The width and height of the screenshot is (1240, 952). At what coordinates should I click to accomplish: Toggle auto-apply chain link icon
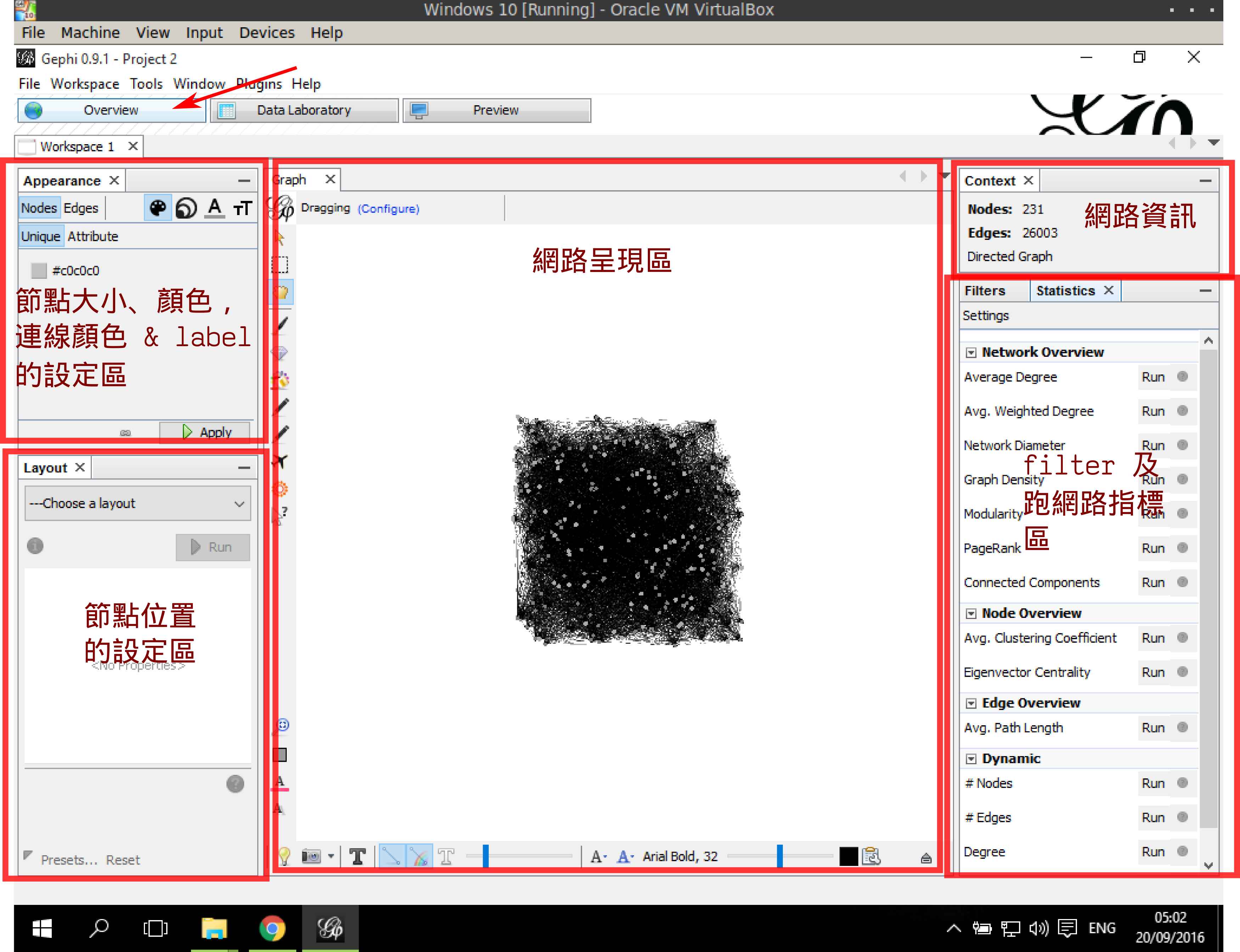125,432
